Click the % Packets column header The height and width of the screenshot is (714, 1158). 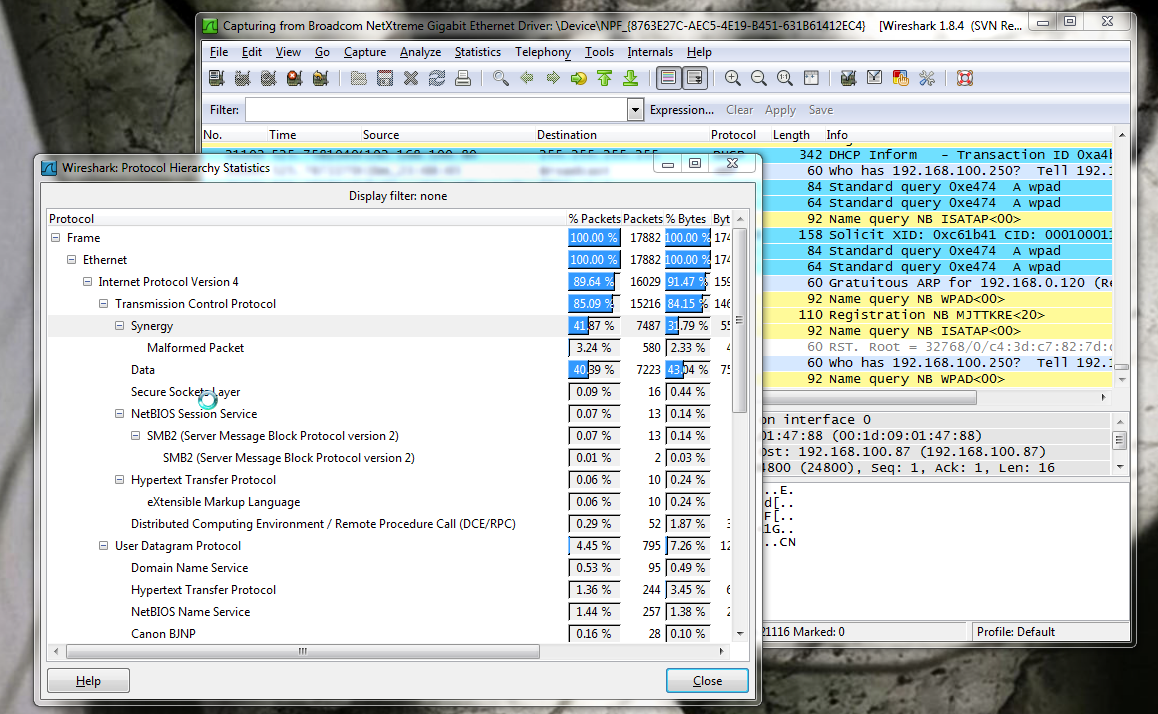coord(594,219)
